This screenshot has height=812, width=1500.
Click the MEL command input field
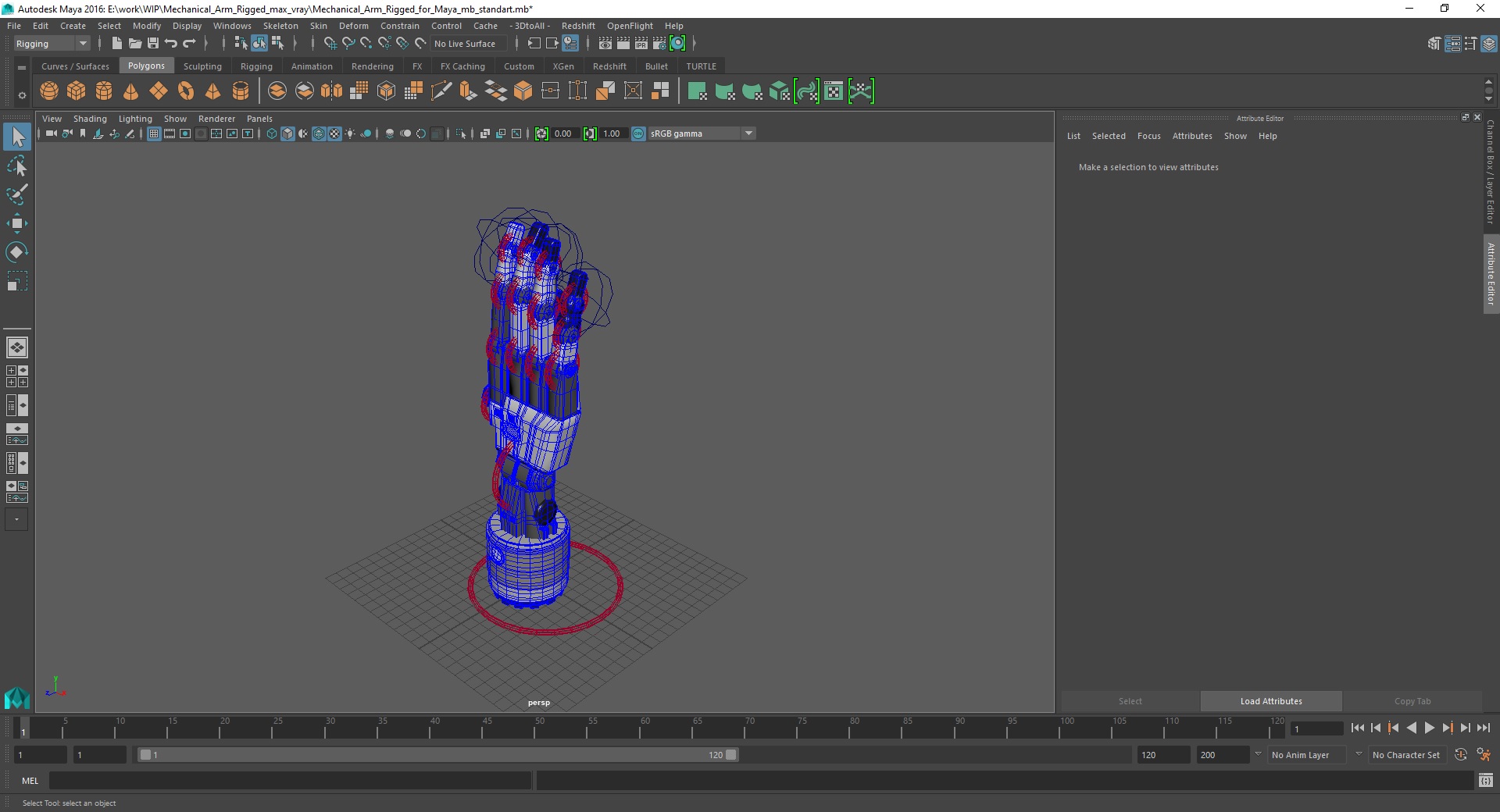(290, 781)
